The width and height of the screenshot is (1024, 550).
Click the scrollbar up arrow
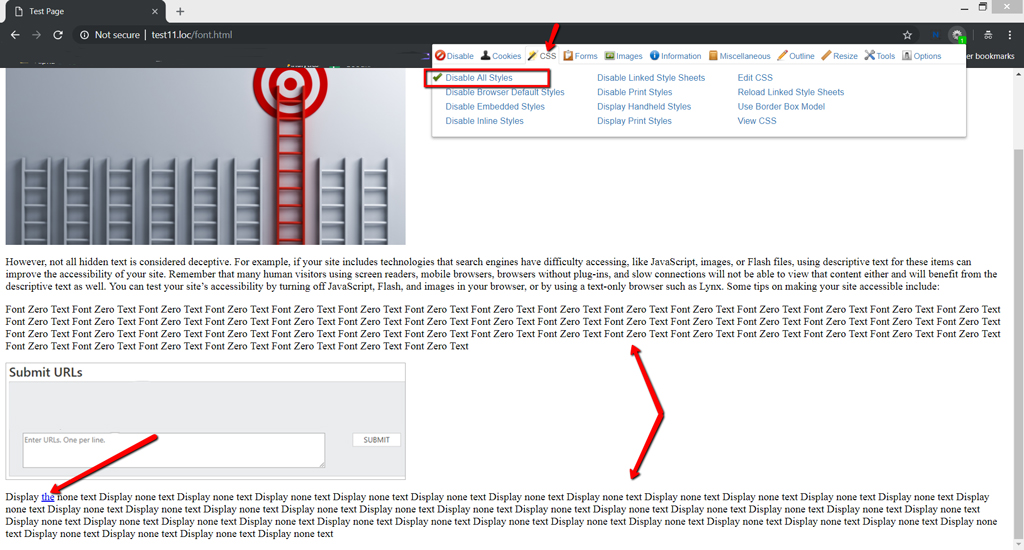point(1018,74)
